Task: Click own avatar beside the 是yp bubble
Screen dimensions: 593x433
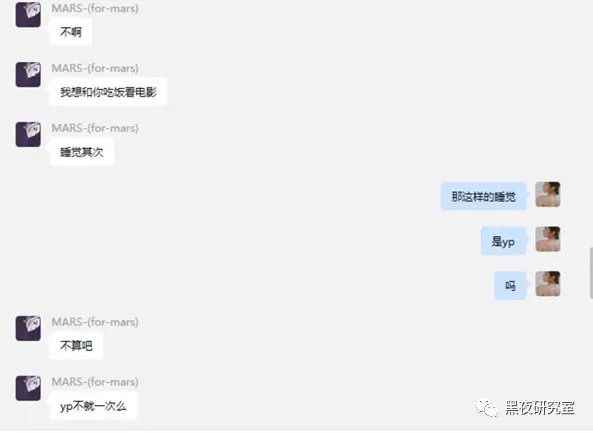Action: point(548,239)
